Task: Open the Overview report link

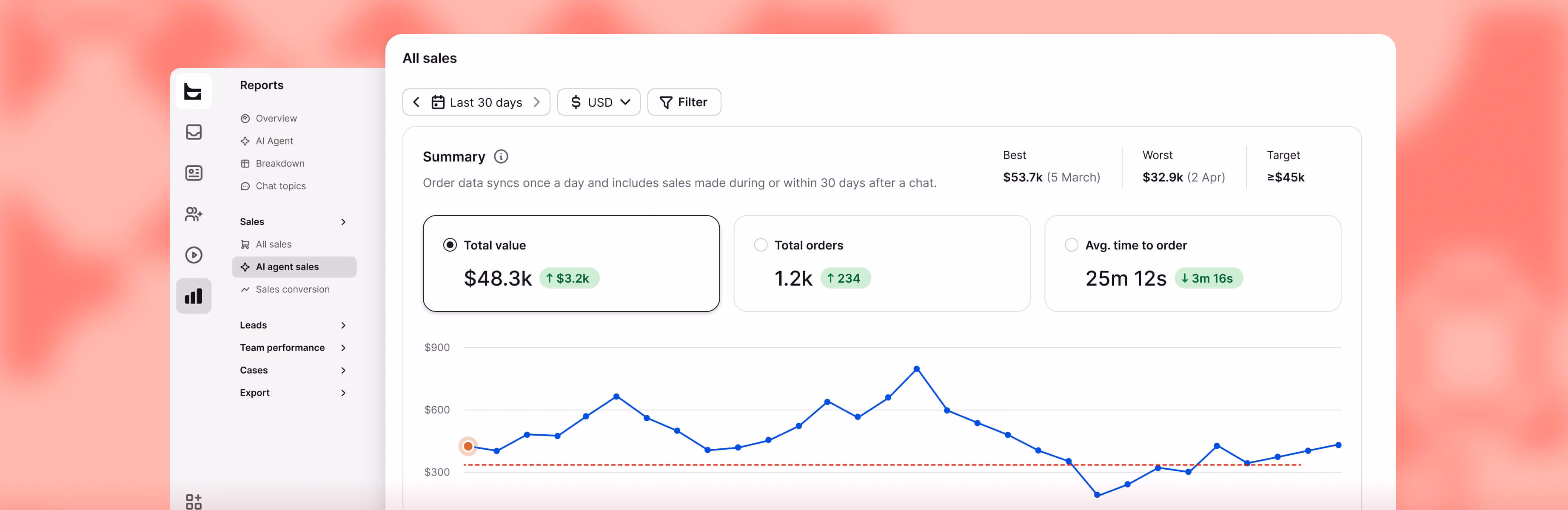Action: coord(277,119)
